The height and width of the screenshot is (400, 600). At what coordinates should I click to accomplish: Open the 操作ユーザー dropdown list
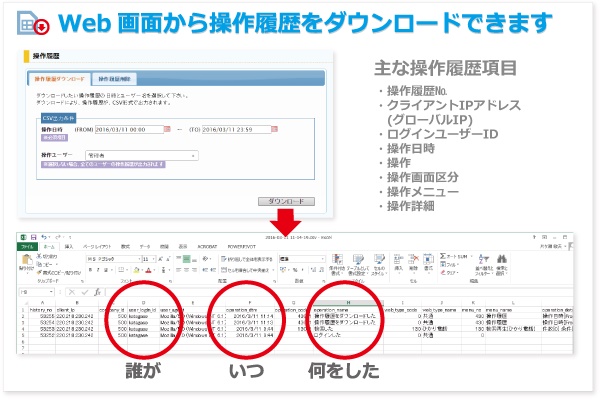pos(193,155)
